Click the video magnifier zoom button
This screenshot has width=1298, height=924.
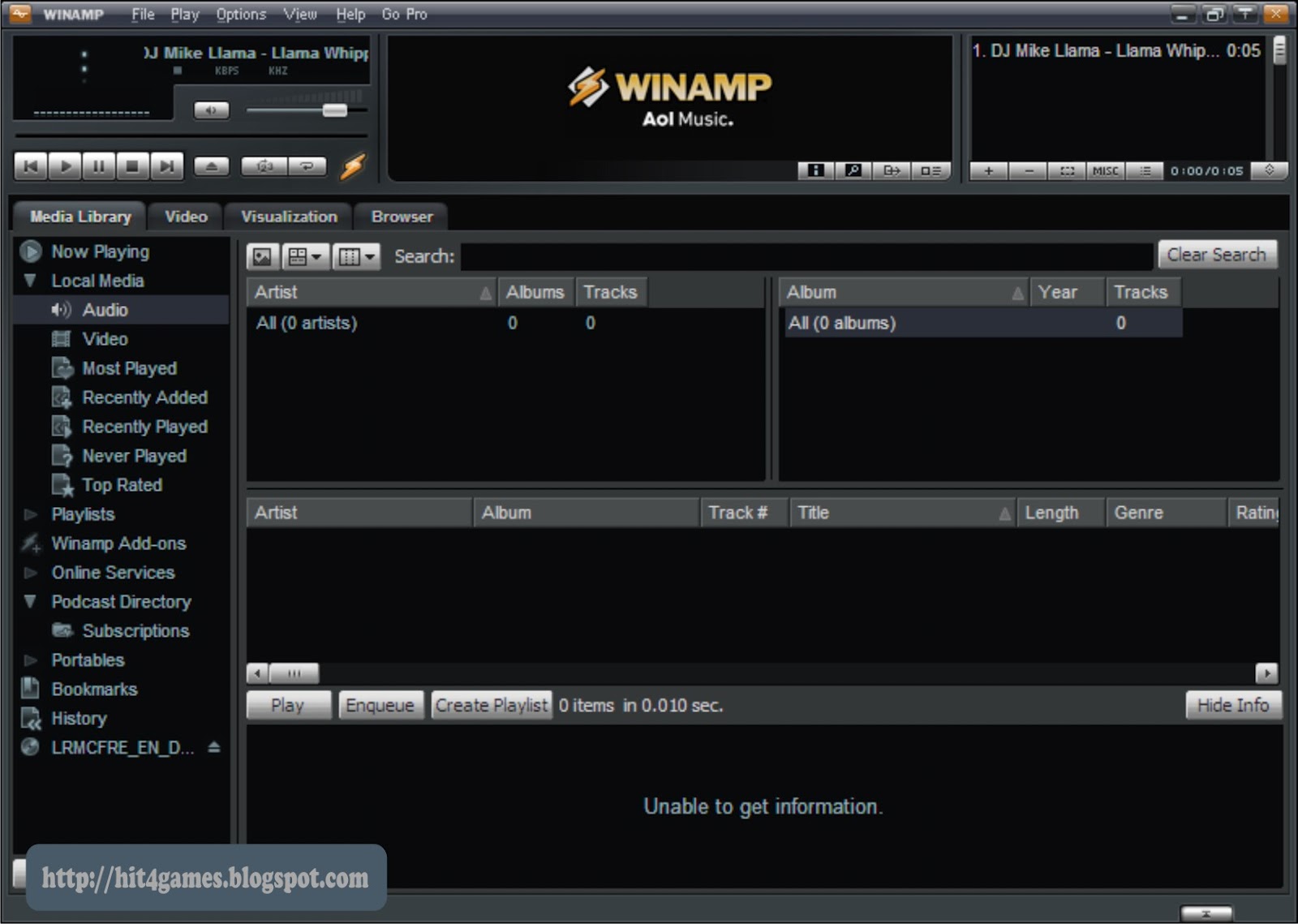[x=853, y=170]
